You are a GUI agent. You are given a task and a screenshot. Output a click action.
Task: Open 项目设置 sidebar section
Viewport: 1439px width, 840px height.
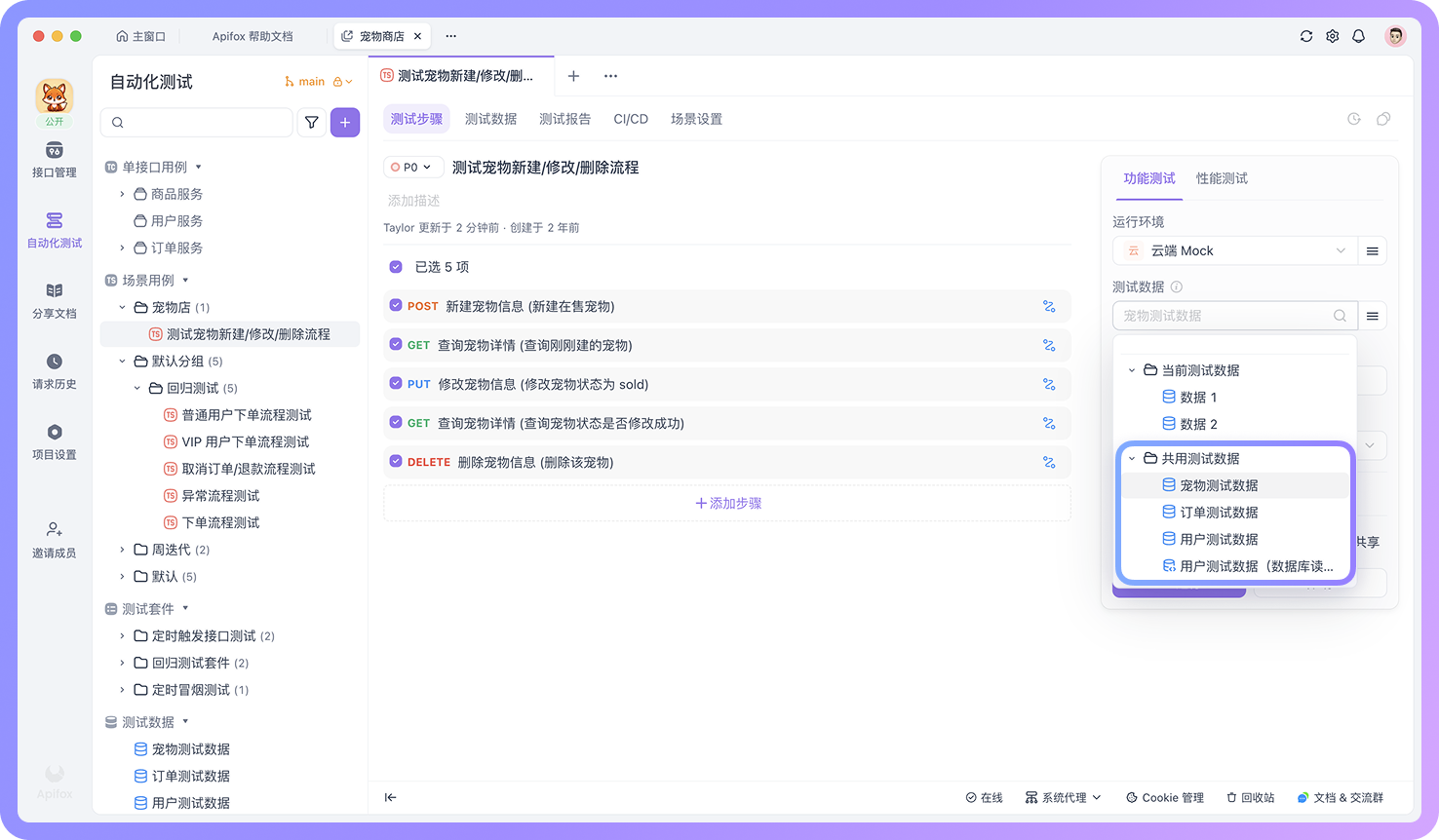click(55, 442)
